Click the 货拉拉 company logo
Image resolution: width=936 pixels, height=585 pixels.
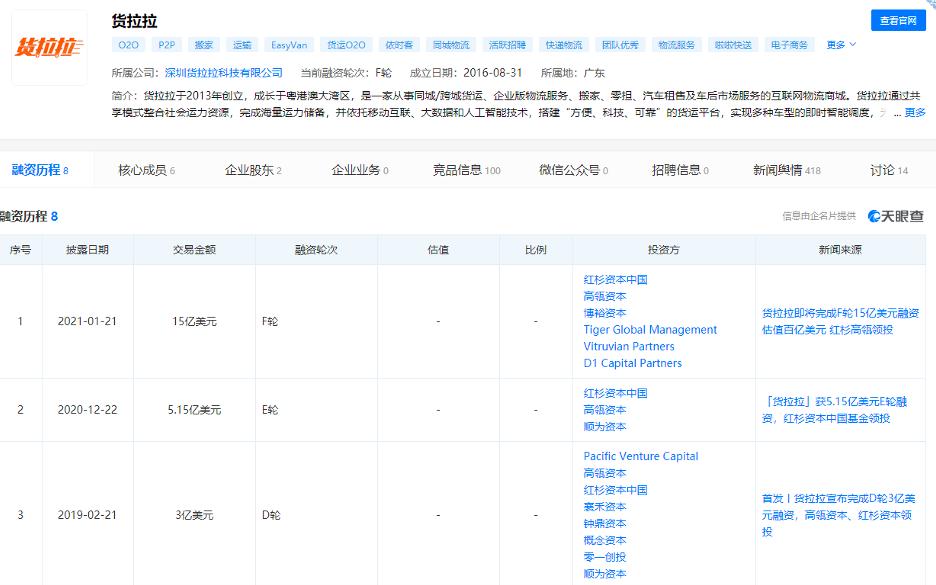[49, 48]
